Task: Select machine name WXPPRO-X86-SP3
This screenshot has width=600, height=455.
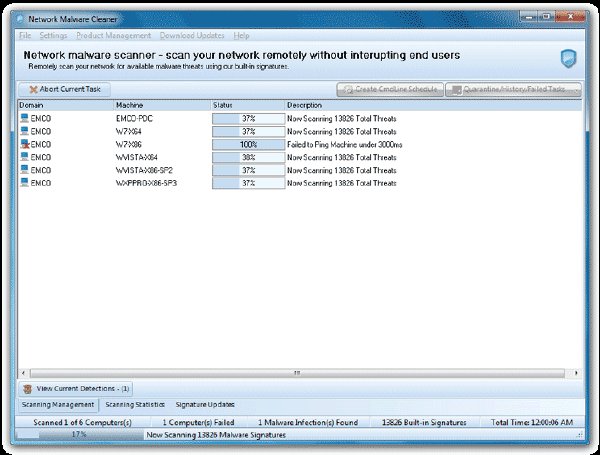Action: (146, 183)
